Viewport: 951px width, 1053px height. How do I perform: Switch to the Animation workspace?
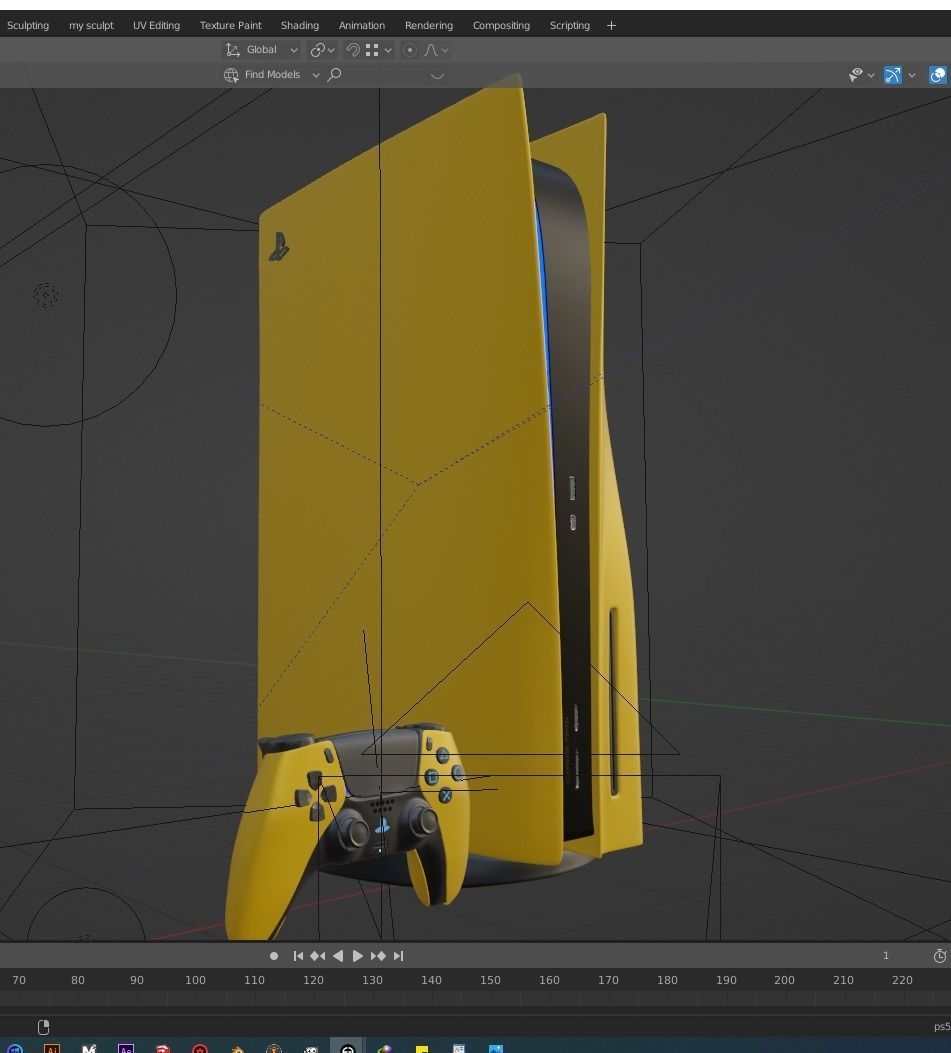pyautogui.click(x=361, y=26)
